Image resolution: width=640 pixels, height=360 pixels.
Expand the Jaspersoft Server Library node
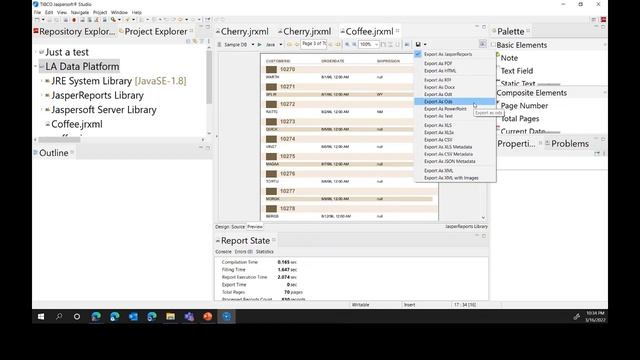click(x=42, y=110)
